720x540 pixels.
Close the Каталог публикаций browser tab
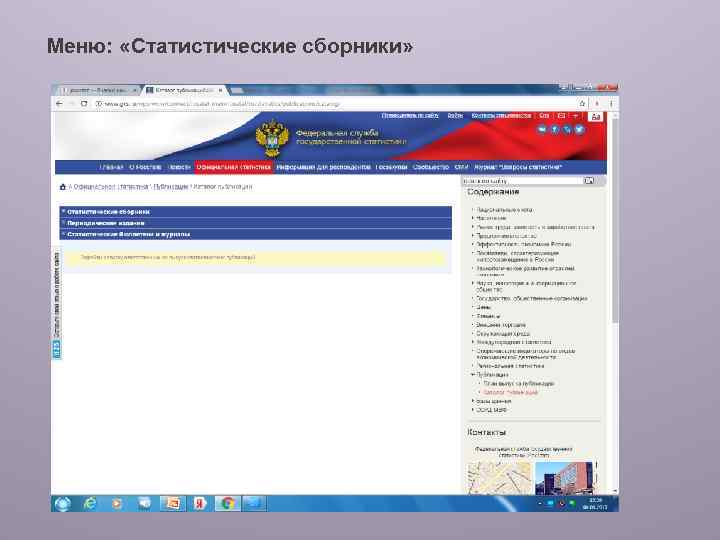(x=220, y=90)
